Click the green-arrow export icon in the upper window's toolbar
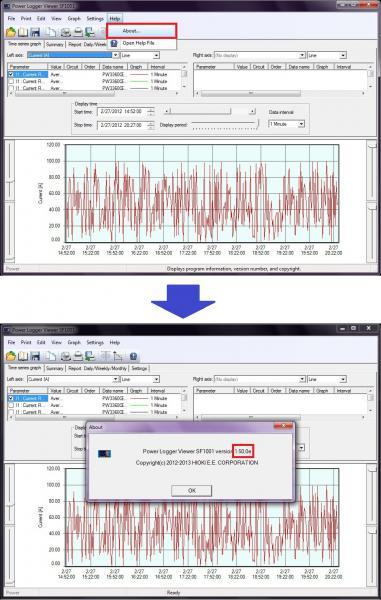This screenshot has width=381, height=600. [90, 32]
